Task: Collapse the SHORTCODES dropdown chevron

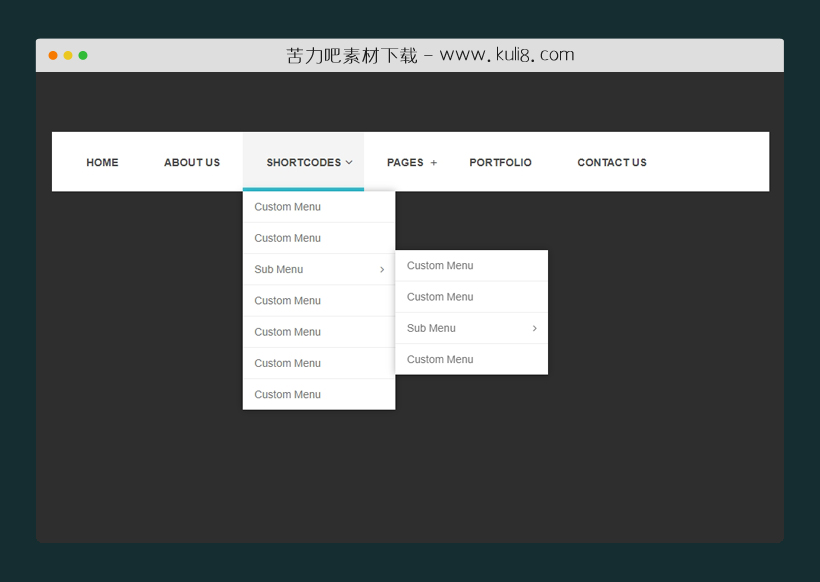Action: pos(349,162)
